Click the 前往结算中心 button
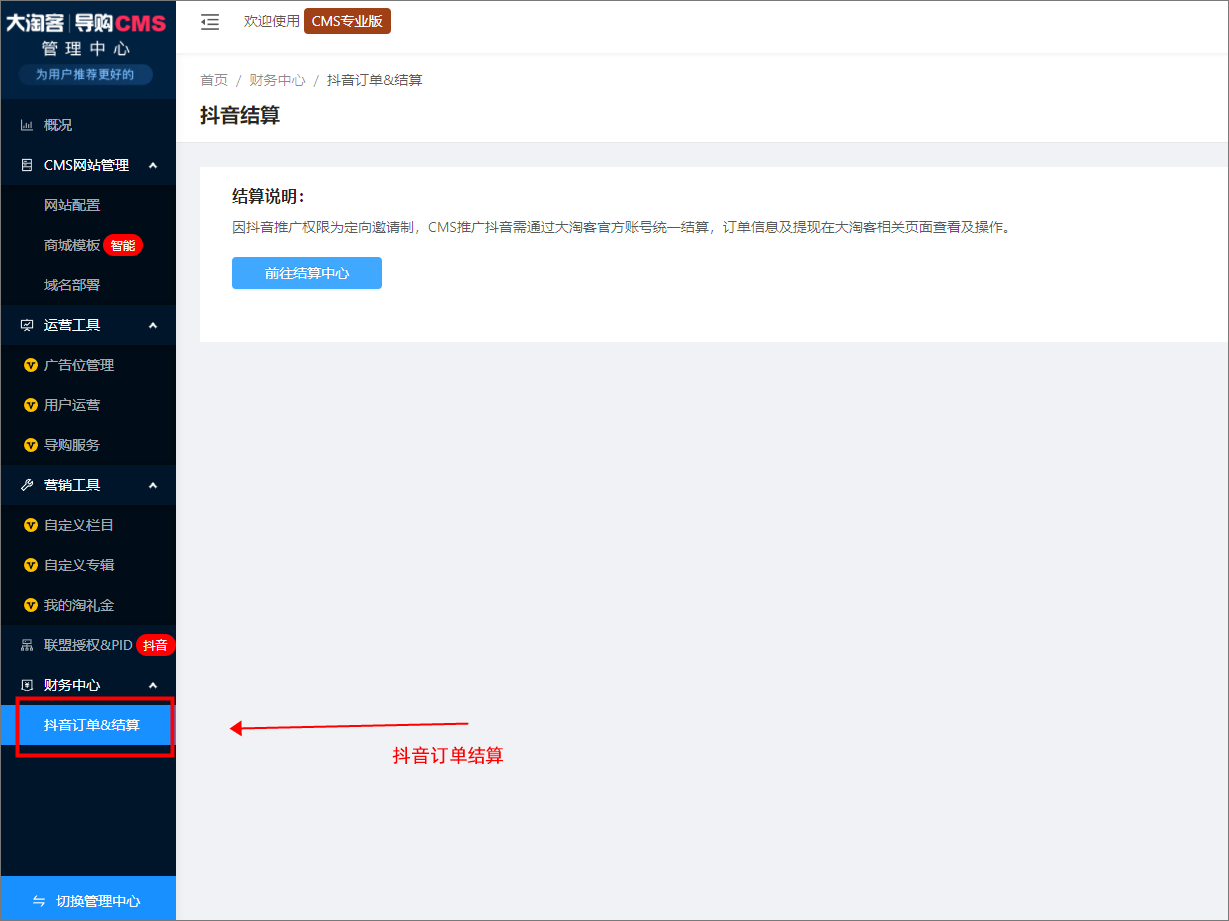This screenshot has height=921, width=1229. pyautogui.click(x=307, y=273)
